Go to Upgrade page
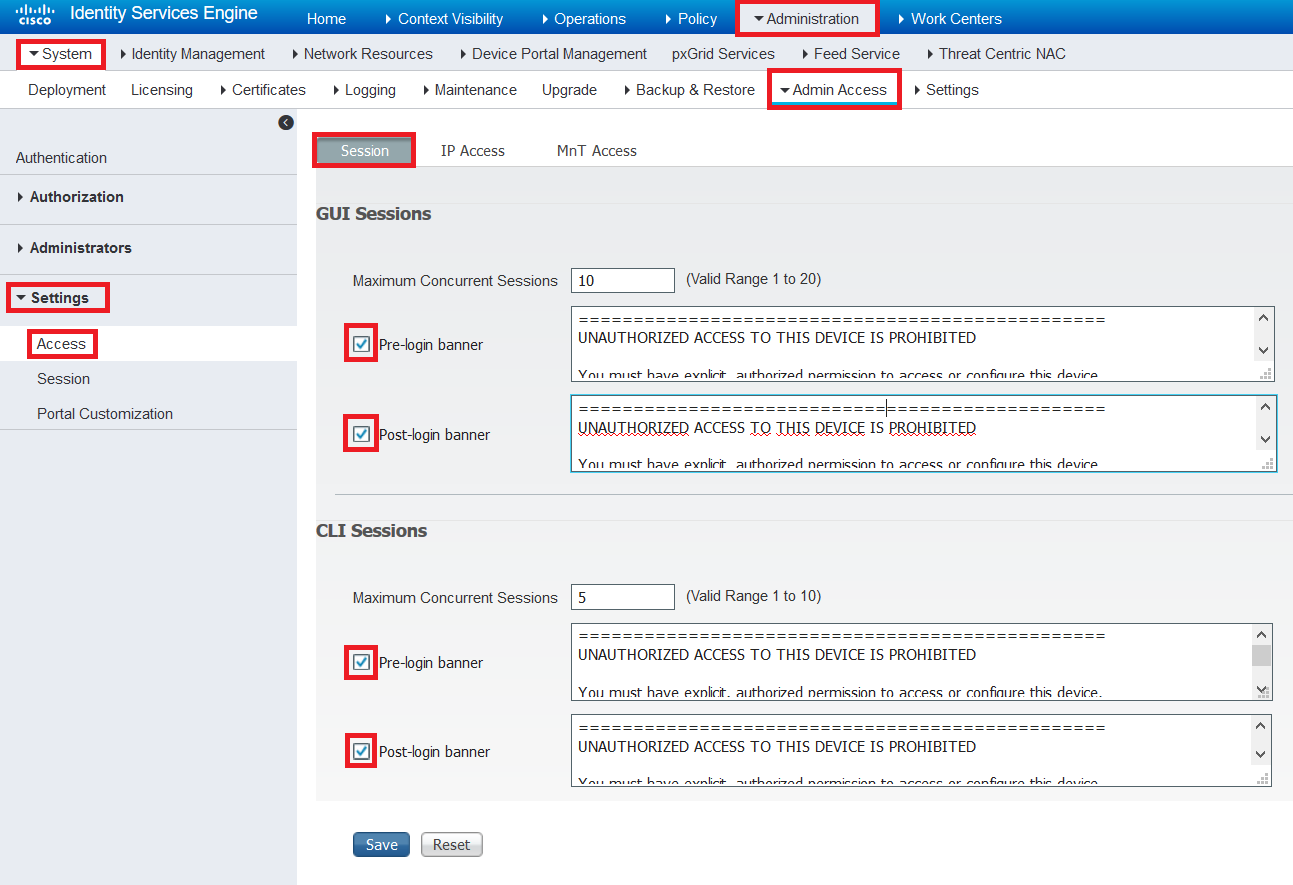Image resolution: width=1293 pixels, height=885 pixels. [569, 90]
